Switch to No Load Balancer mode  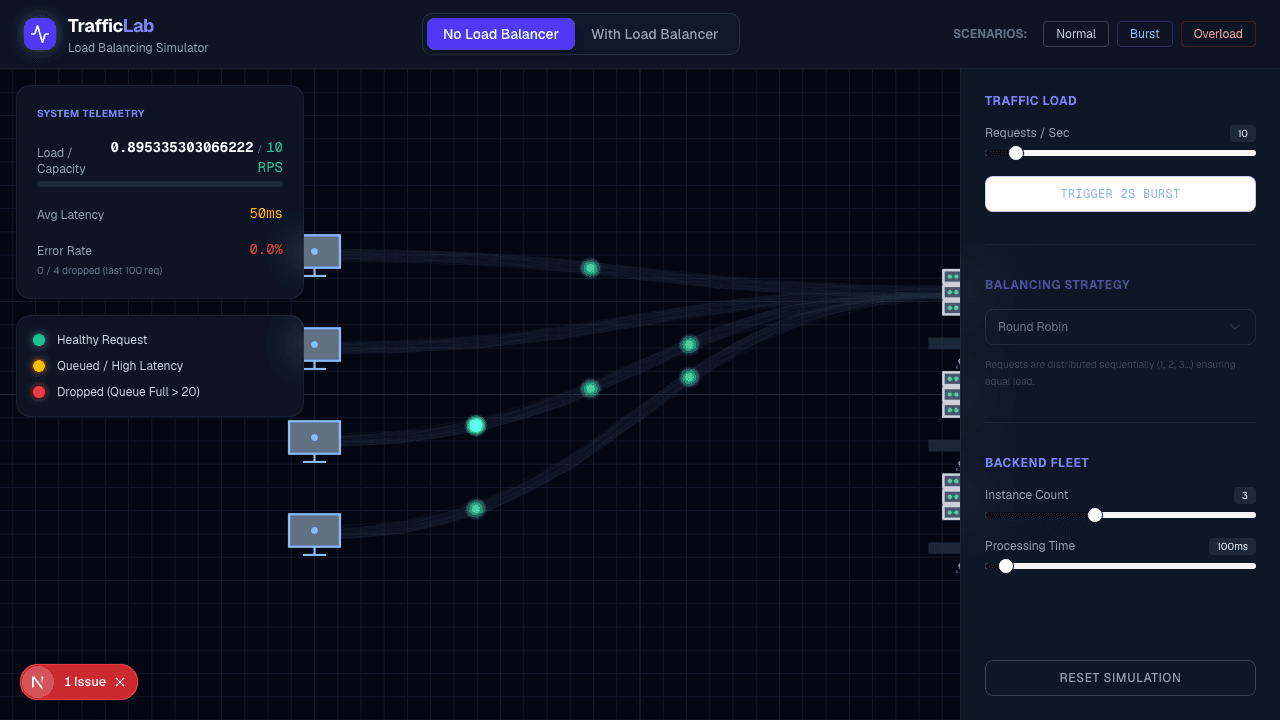pos(501,34)
